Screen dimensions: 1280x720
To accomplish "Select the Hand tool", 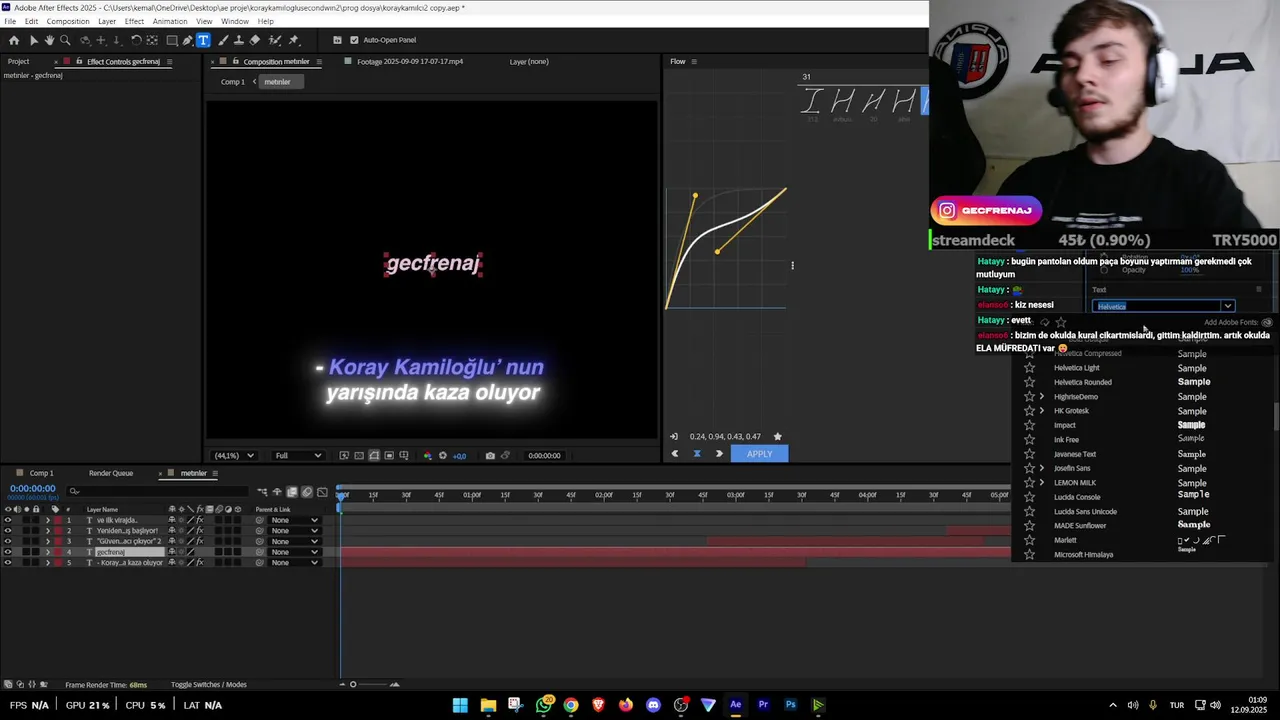I will [x=49, y=40].
